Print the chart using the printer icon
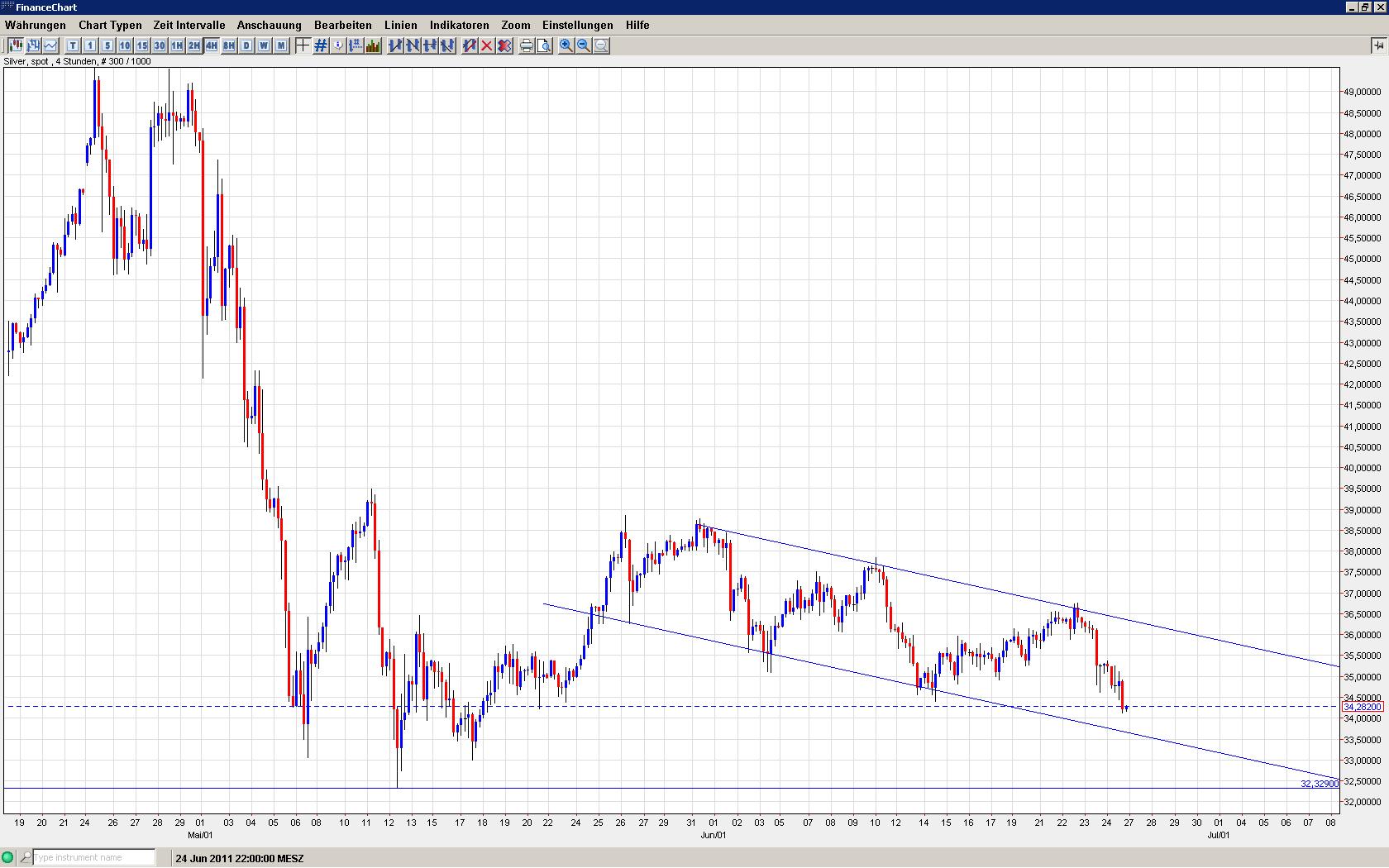This screenshot has height=868, width=1389. point(527,45)
